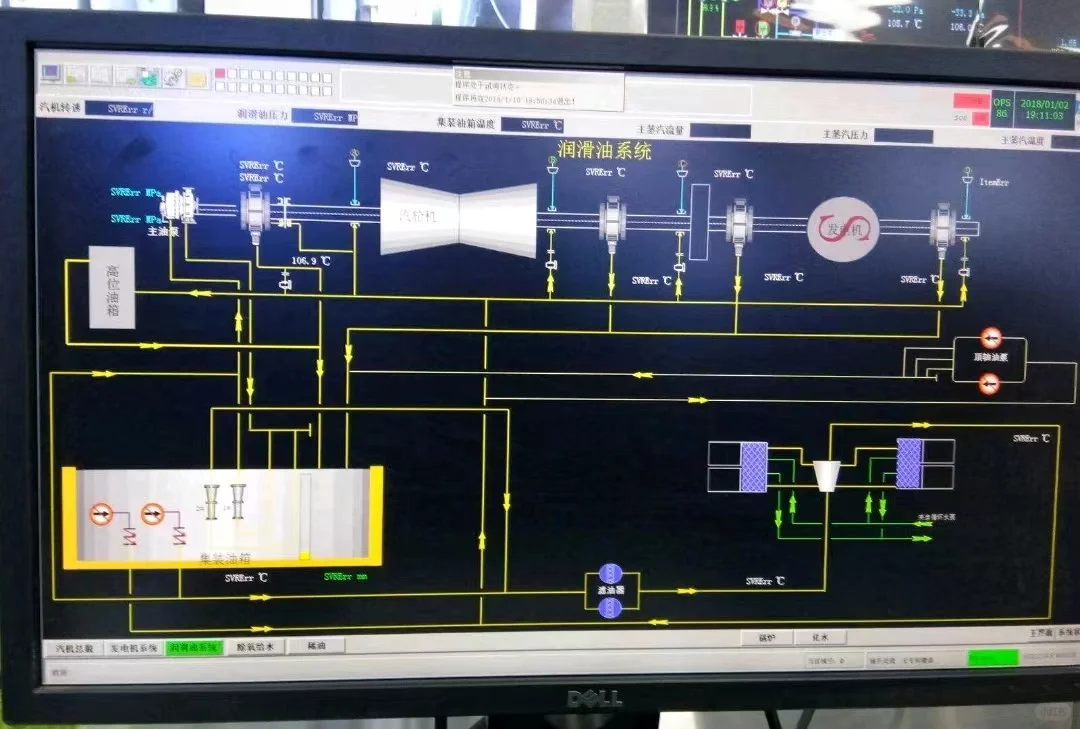The image size is (1080, 729).
Task: Click the bearing left of the generator
Action: click(739, 225)
